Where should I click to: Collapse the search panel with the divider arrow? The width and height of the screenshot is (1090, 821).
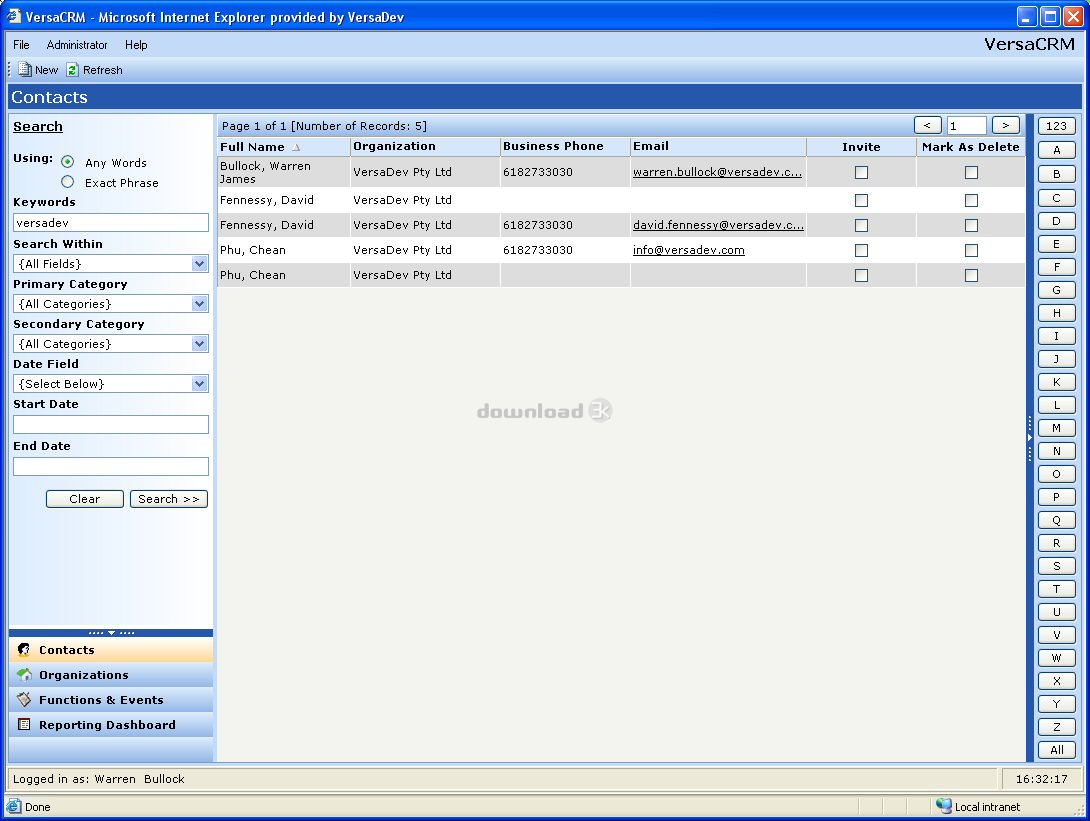coord(111,633)
